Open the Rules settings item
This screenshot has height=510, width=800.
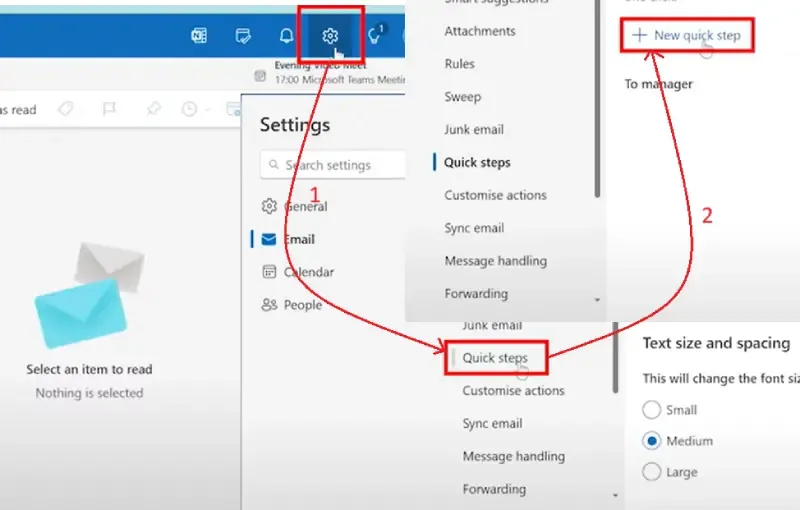click(460, 64)
